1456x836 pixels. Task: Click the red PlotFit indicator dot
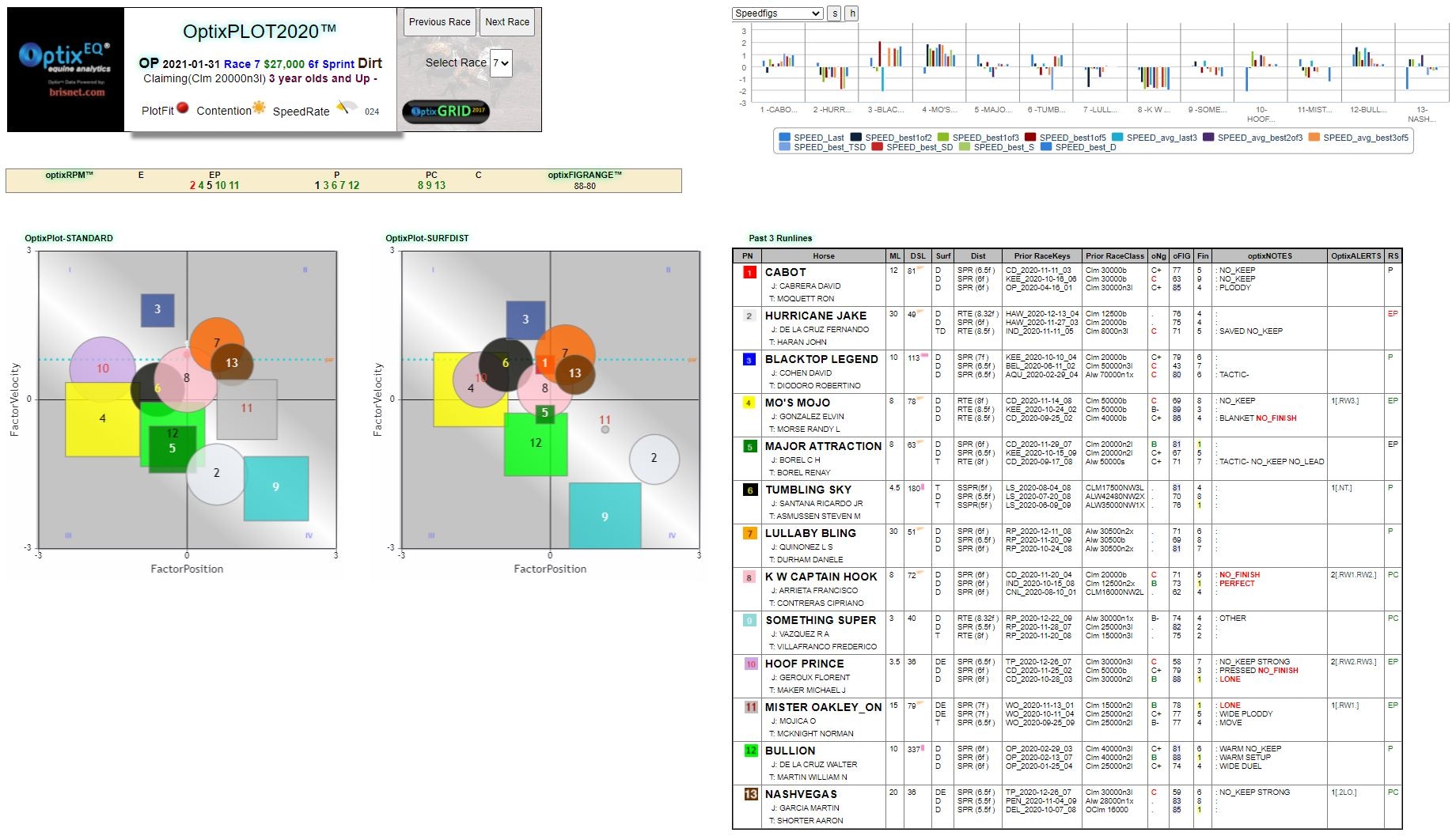(x=183, y=108)
